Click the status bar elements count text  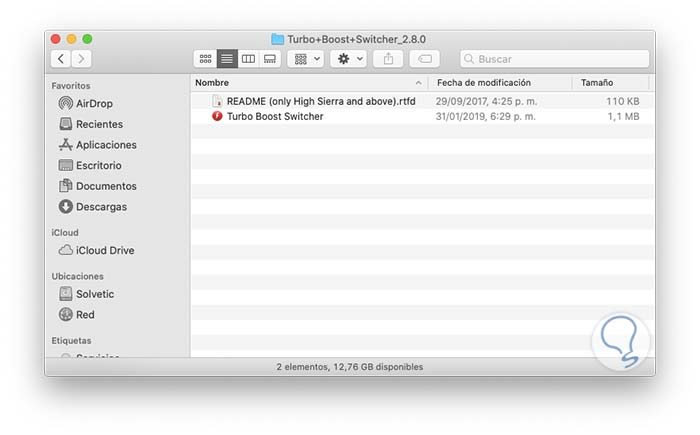350,367
